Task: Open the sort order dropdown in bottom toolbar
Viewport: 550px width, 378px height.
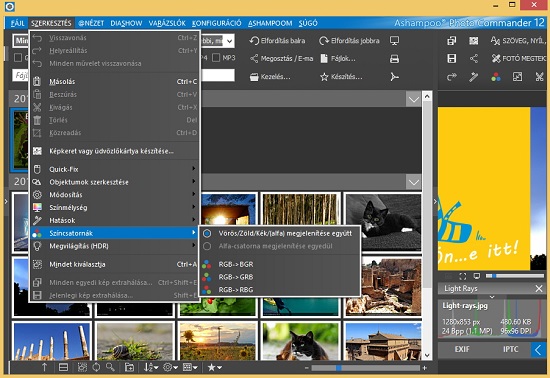Action: click(151, 367)
